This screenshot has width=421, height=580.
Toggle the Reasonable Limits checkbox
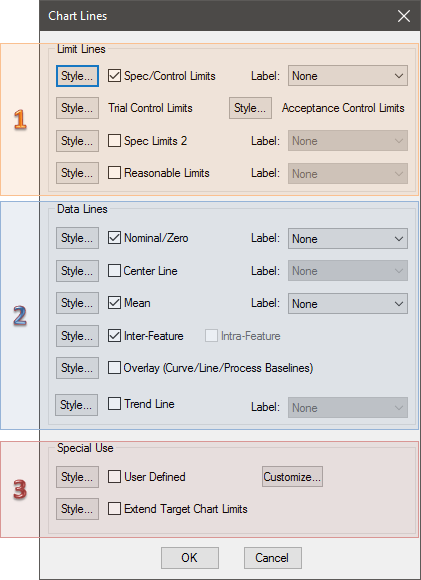[x=114, y=173]
